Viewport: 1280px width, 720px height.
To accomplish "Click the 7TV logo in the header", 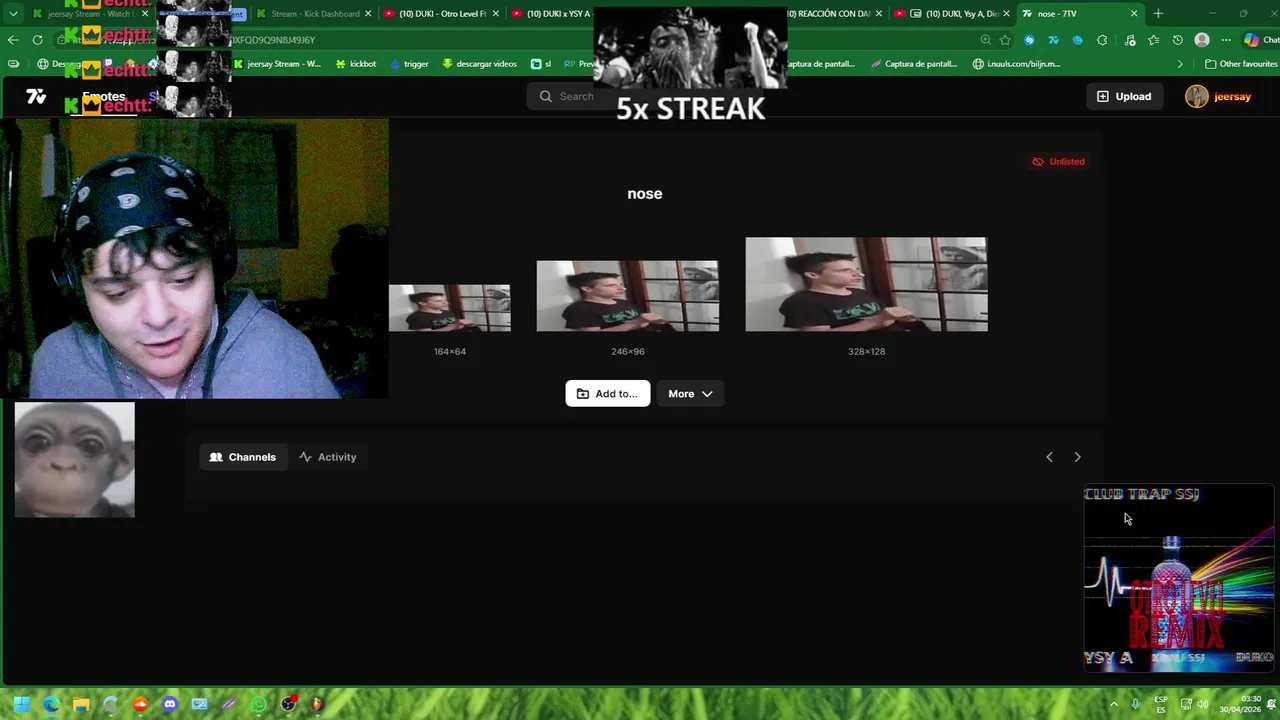I will [x=36, y=96].
